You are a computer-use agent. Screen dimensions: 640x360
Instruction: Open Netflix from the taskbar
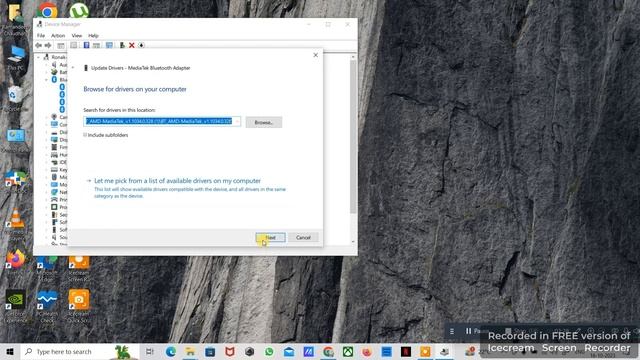pyautogui.click(x=406, y=351)
